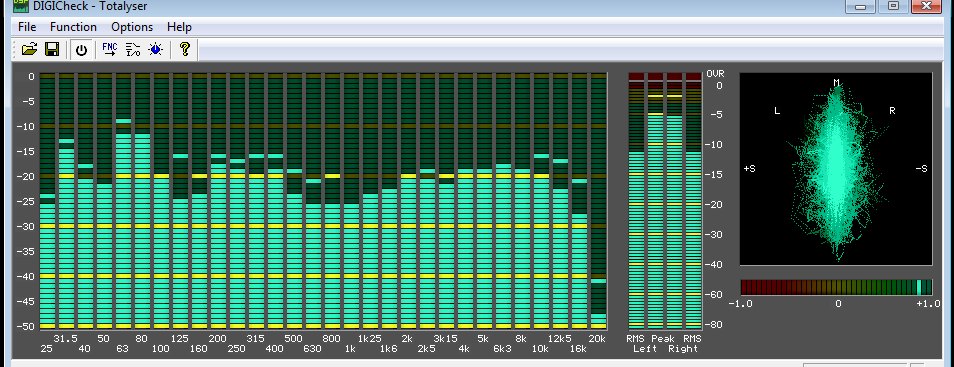Click the blue lamp settings icon
The width and height of the screenshot is (954, 367).
156,50
